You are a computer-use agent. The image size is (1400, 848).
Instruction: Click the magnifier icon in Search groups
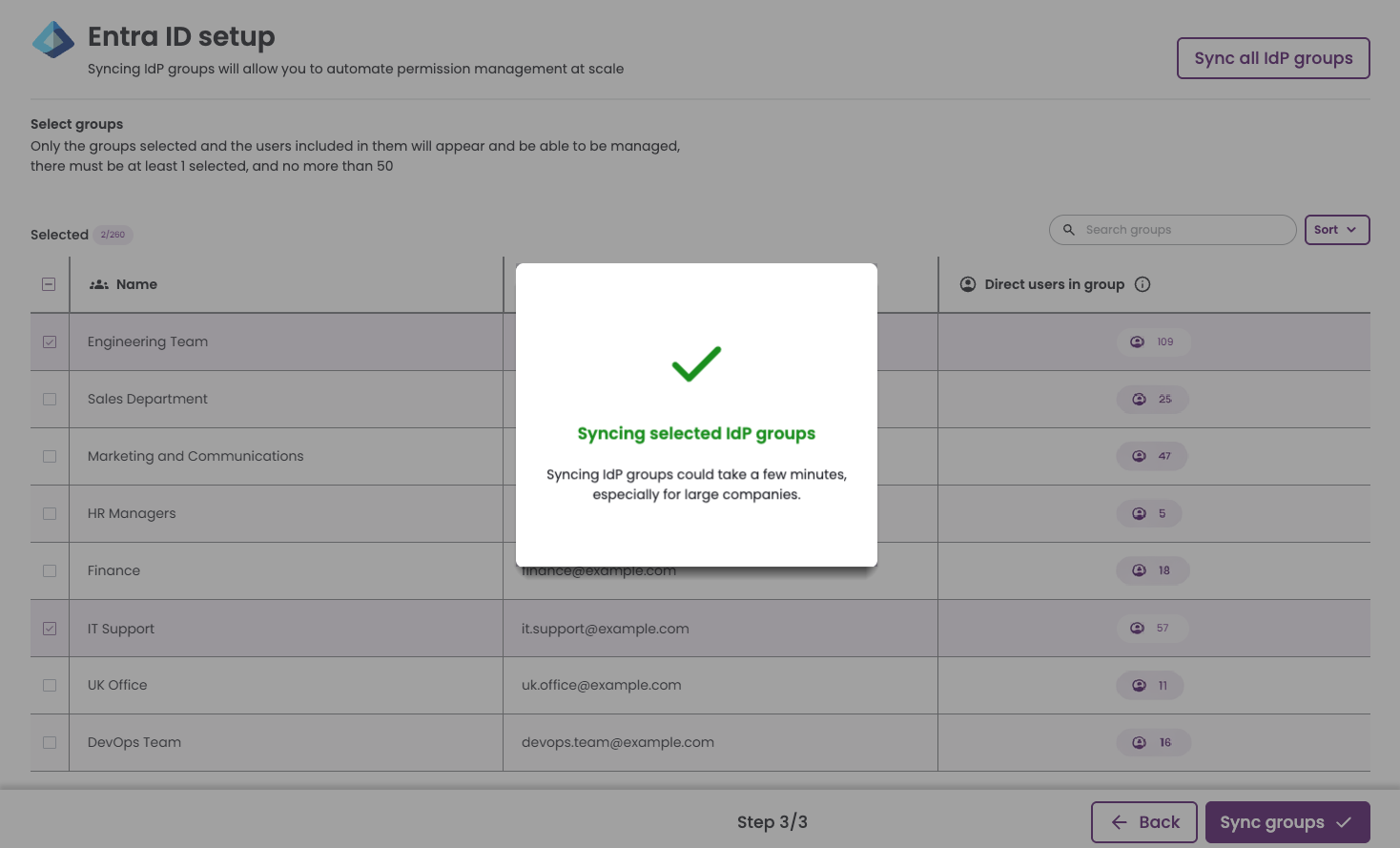pyautogui.click(x=1069, y=230)
